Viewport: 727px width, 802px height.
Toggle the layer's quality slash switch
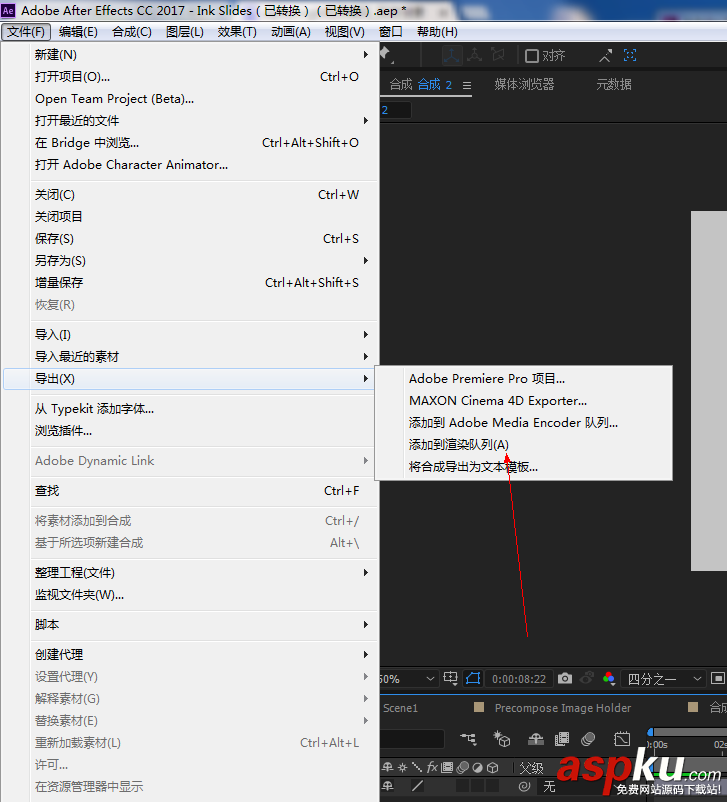click(x=417, y=786)
